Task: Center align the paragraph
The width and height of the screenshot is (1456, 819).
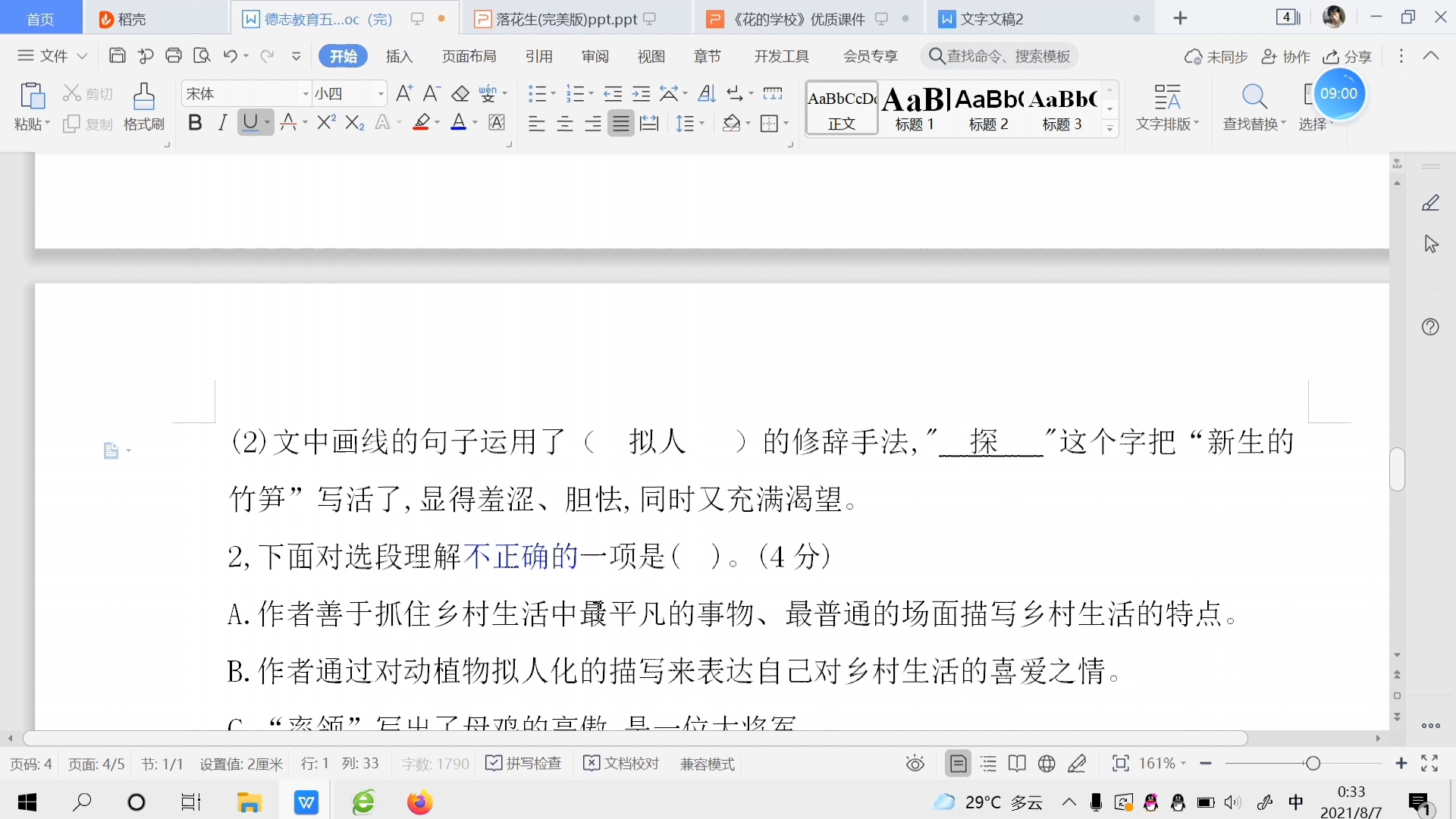Action: pos(565,123)
